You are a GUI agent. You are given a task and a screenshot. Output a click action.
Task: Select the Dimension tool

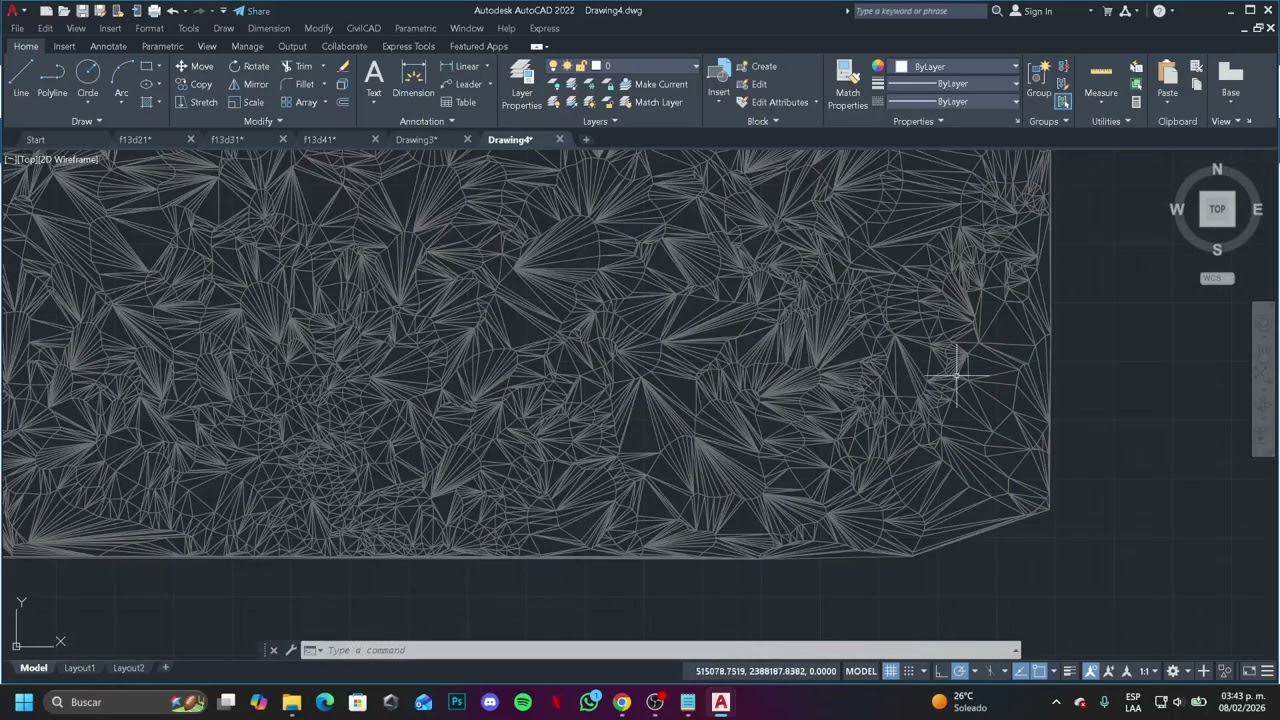[413, 78]
